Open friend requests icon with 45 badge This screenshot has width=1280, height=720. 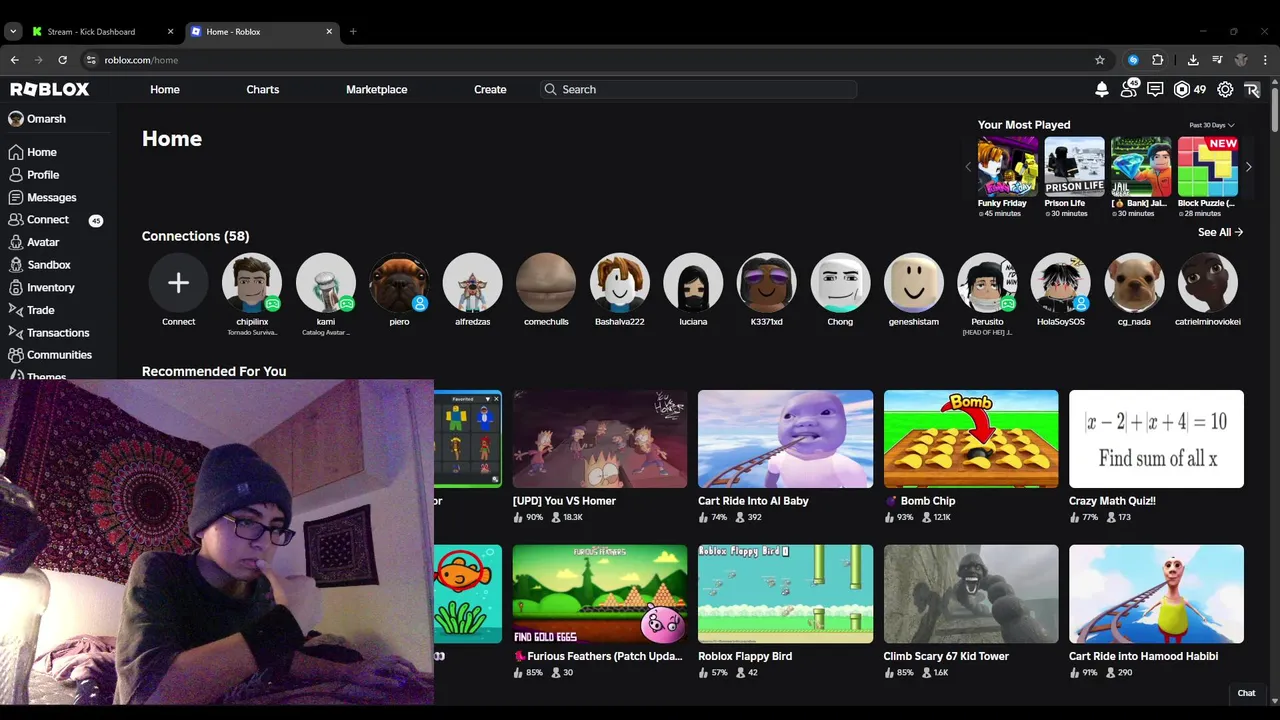(1129, 89)
